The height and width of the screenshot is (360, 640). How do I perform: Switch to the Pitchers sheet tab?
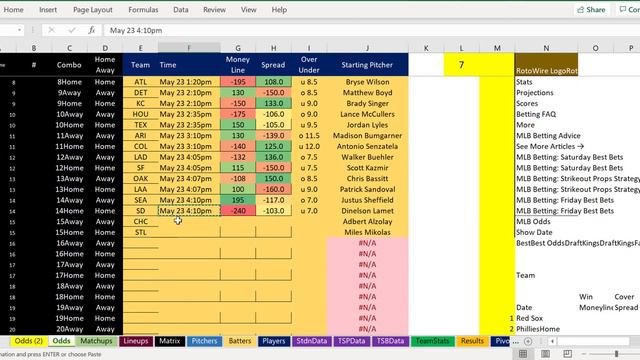pyautogui.click(x=204, y=341)
